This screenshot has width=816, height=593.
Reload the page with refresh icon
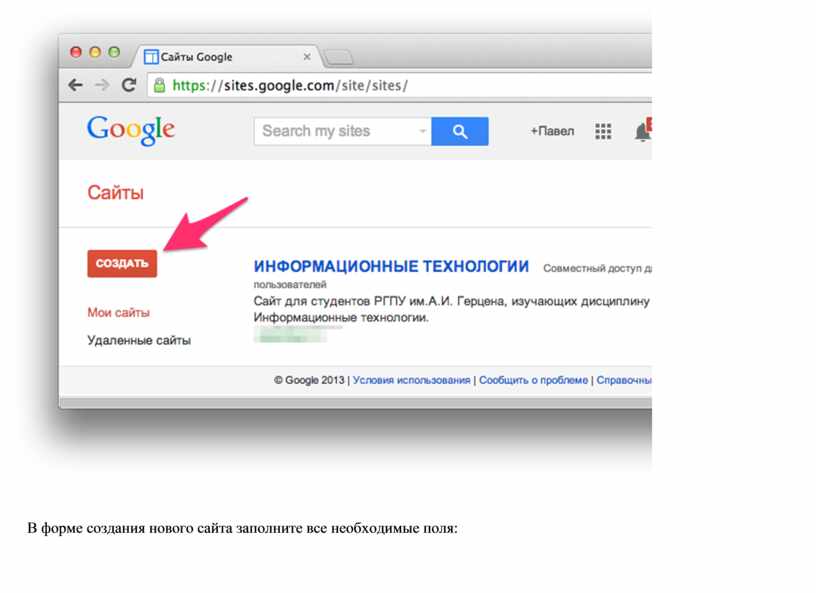pos(129,85)
